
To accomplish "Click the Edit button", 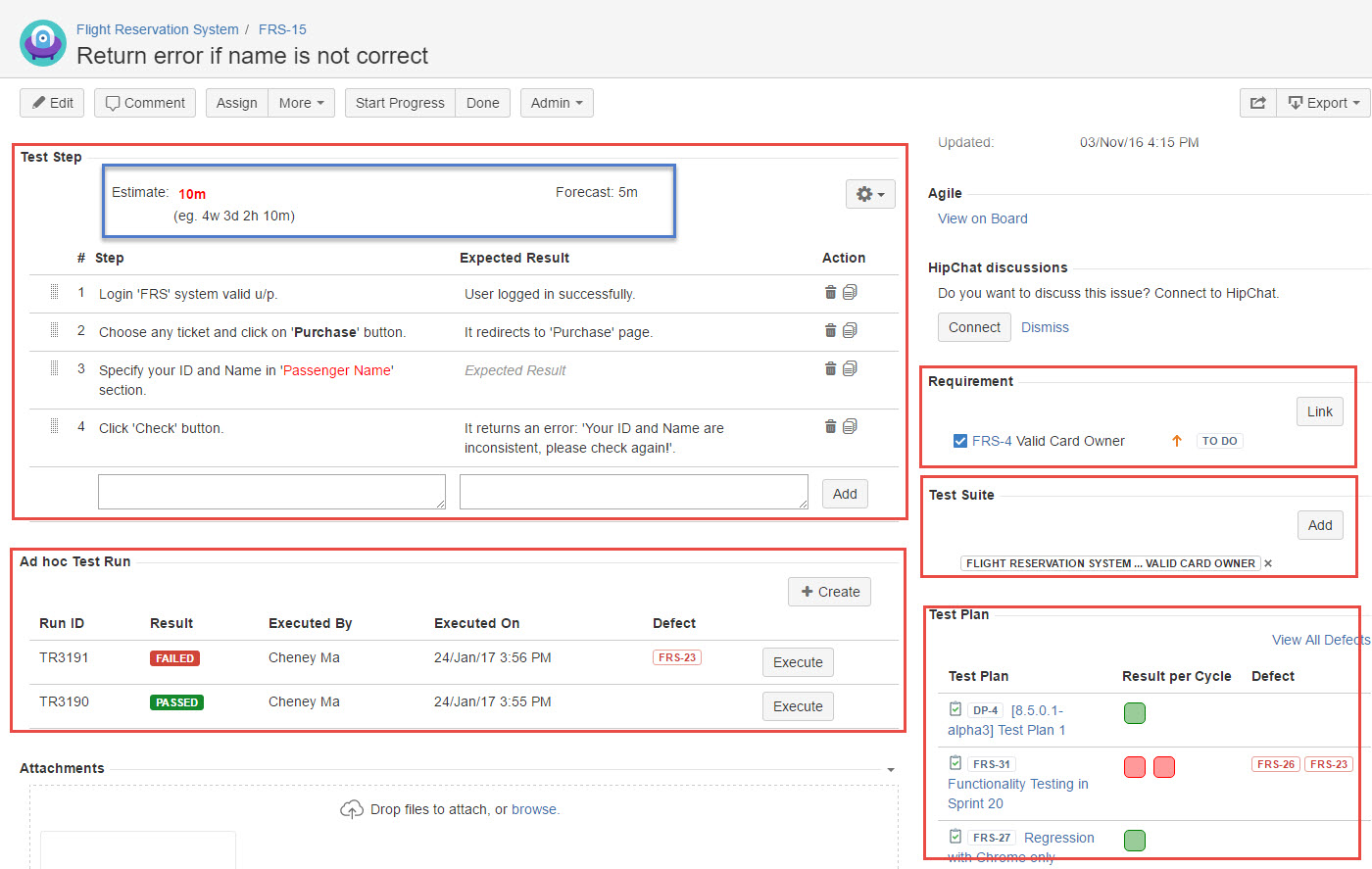I will tap(52, 103).
